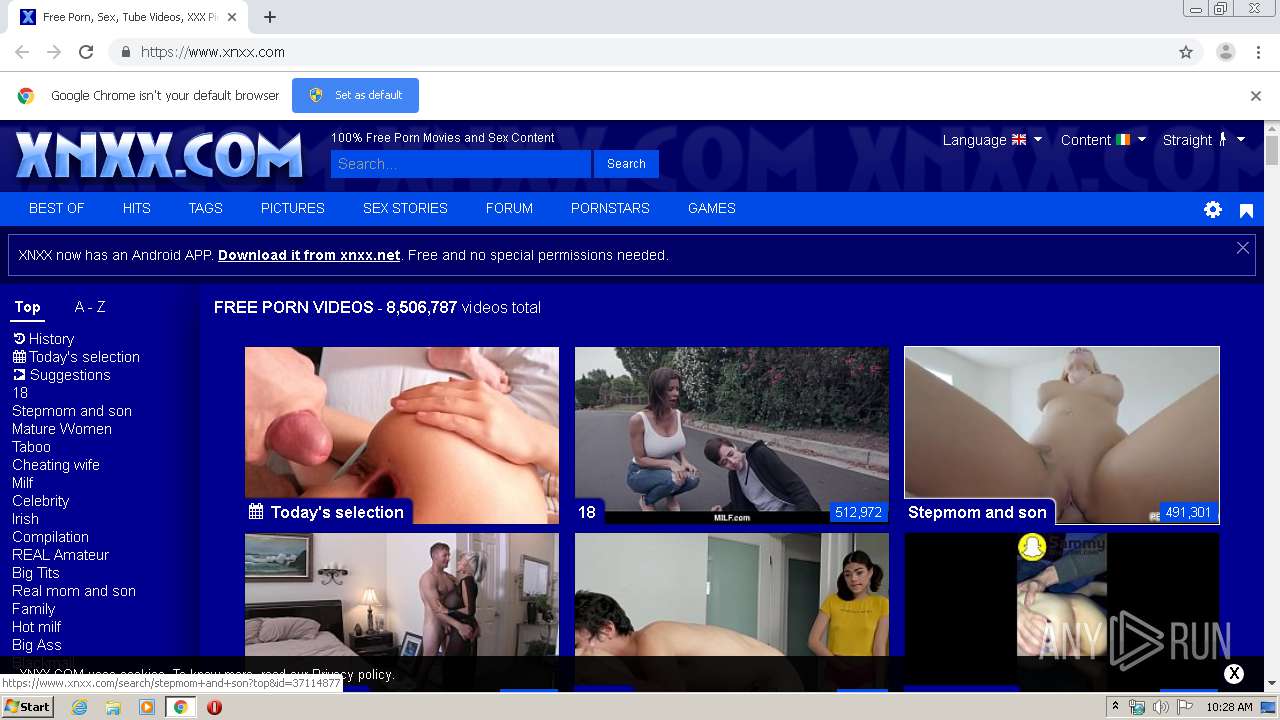Go back to the previous page
The height and width of the screenshot is (720, 1280).
click(22, 52)
